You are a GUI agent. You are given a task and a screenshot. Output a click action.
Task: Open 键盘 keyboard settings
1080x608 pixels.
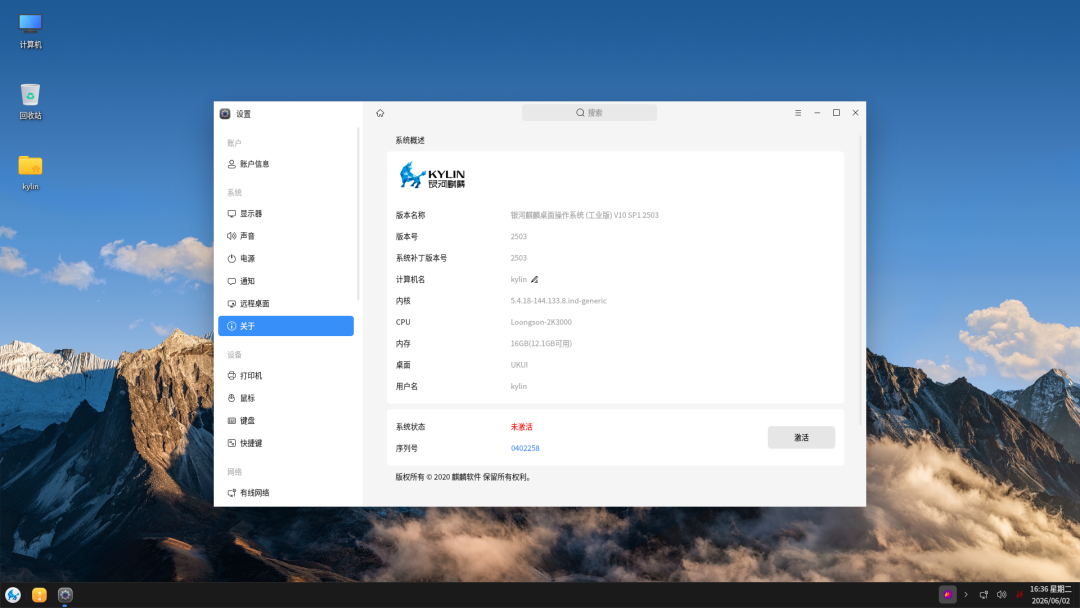click(286, 421)
